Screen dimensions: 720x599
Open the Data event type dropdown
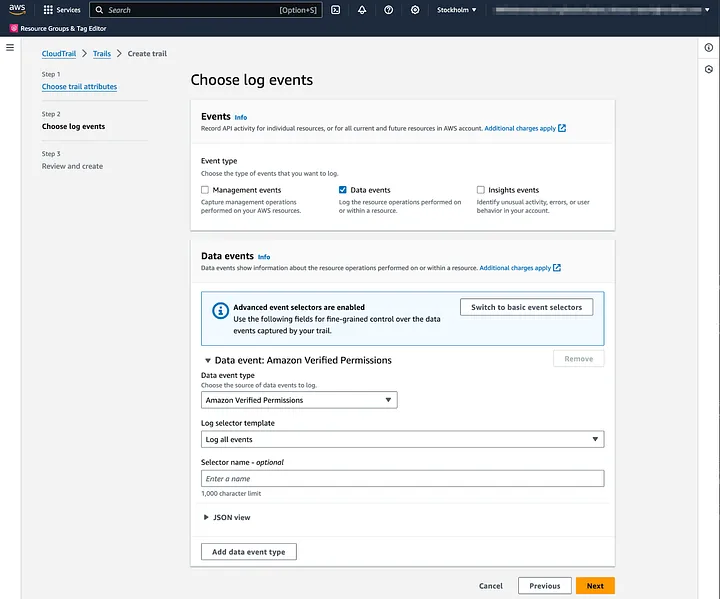[x=299, y=400]
